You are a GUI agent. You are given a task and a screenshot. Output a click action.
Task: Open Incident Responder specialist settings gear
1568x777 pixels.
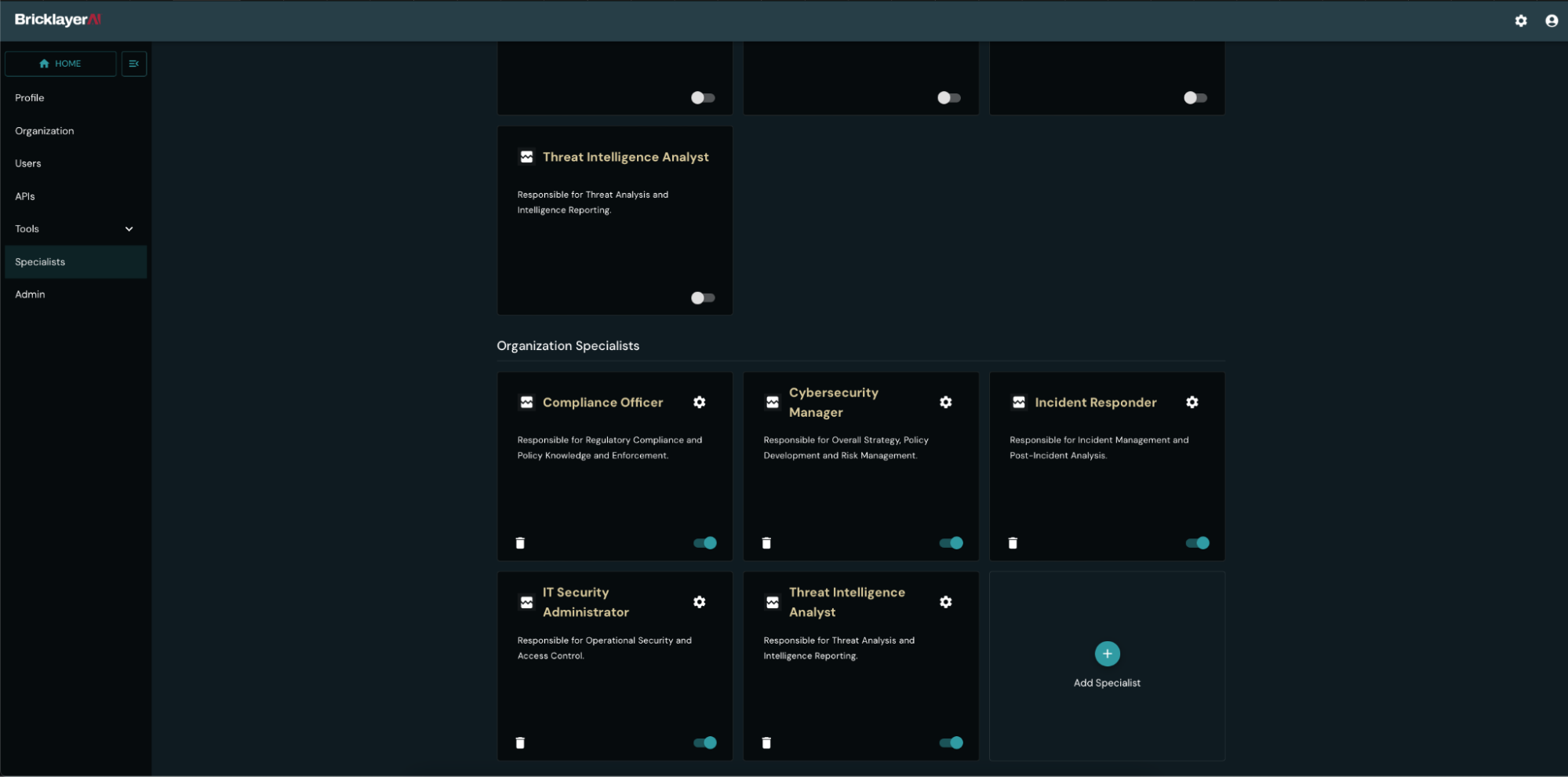click(1192, 402)
